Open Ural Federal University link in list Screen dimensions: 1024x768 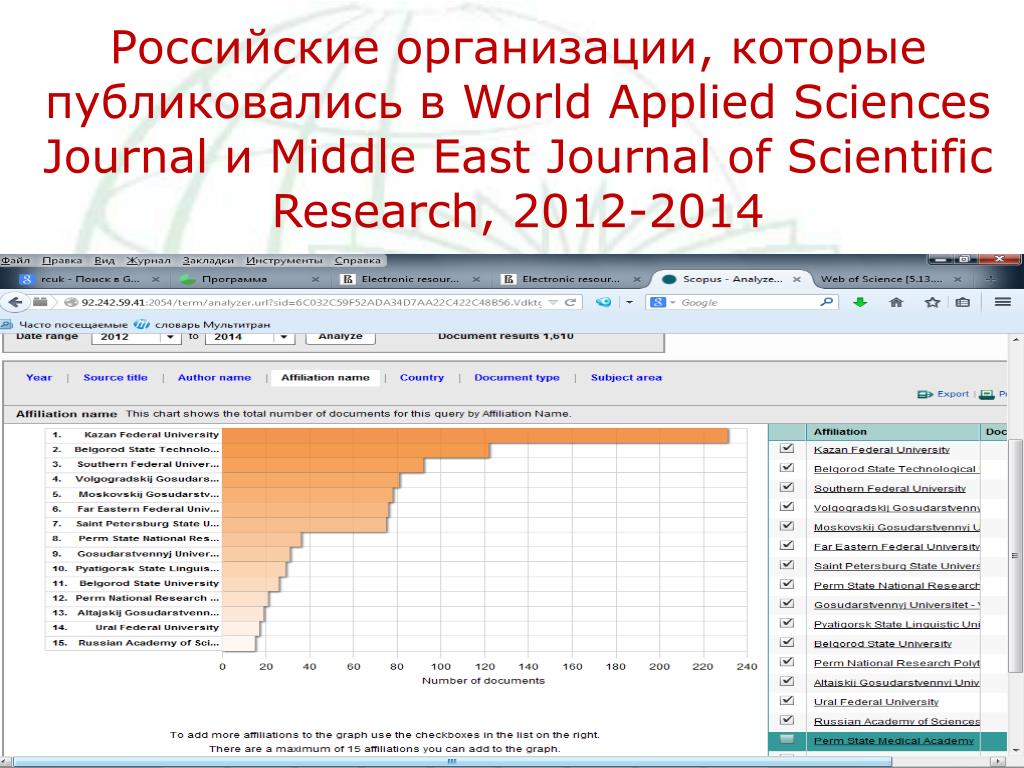(876, 702)
